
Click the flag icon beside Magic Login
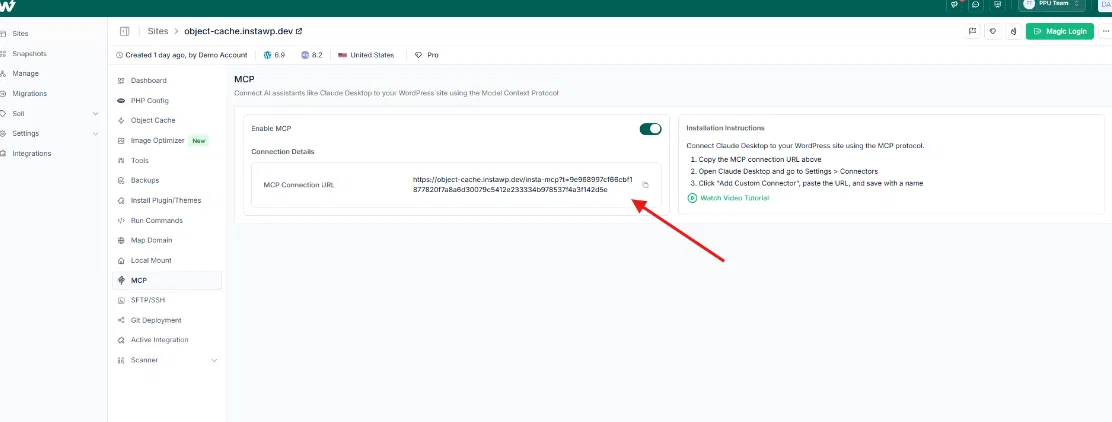point(972,31)
